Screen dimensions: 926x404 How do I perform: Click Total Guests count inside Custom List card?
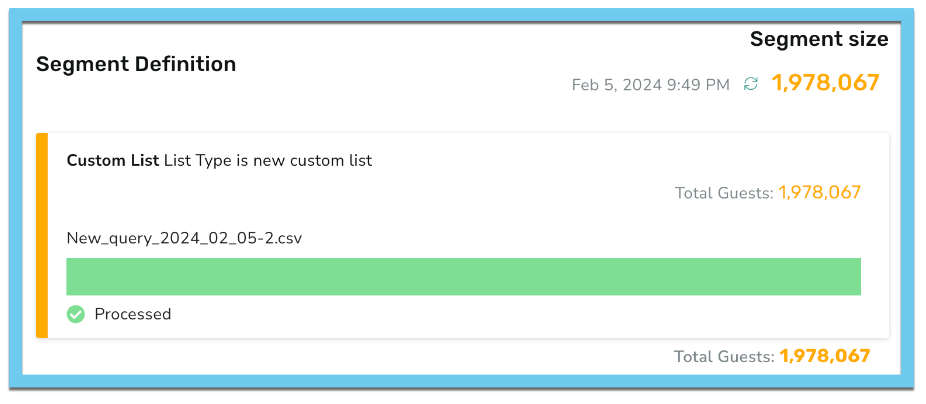point(819,193)
